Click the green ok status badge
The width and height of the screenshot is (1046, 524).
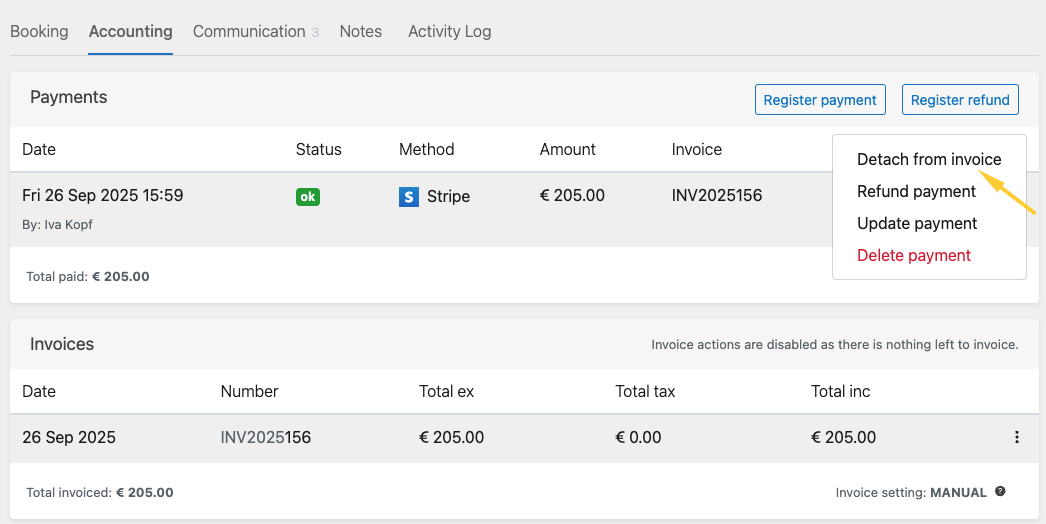308,197
